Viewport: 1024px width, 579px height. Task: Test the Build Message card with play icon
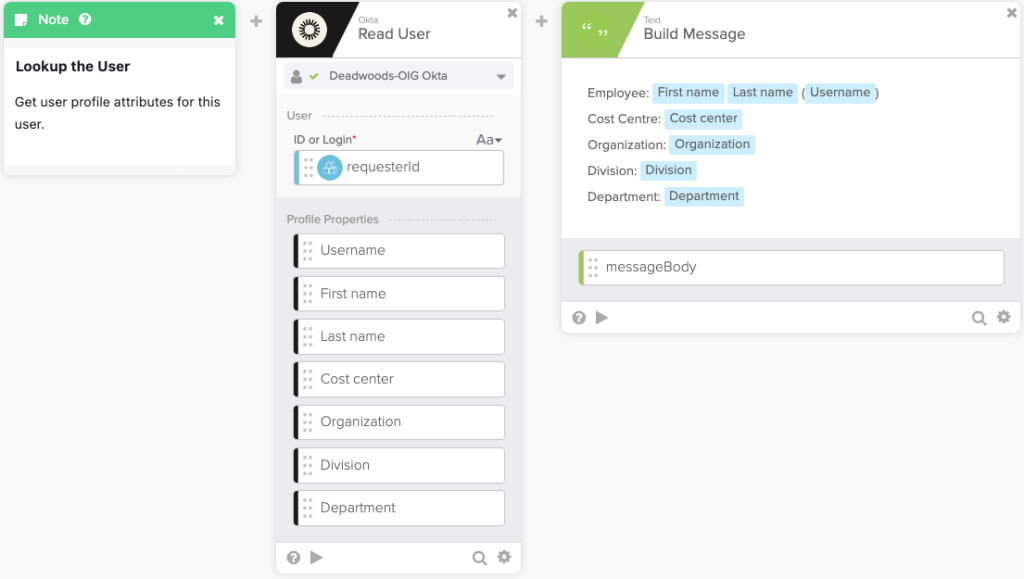[x=602, y=318]
